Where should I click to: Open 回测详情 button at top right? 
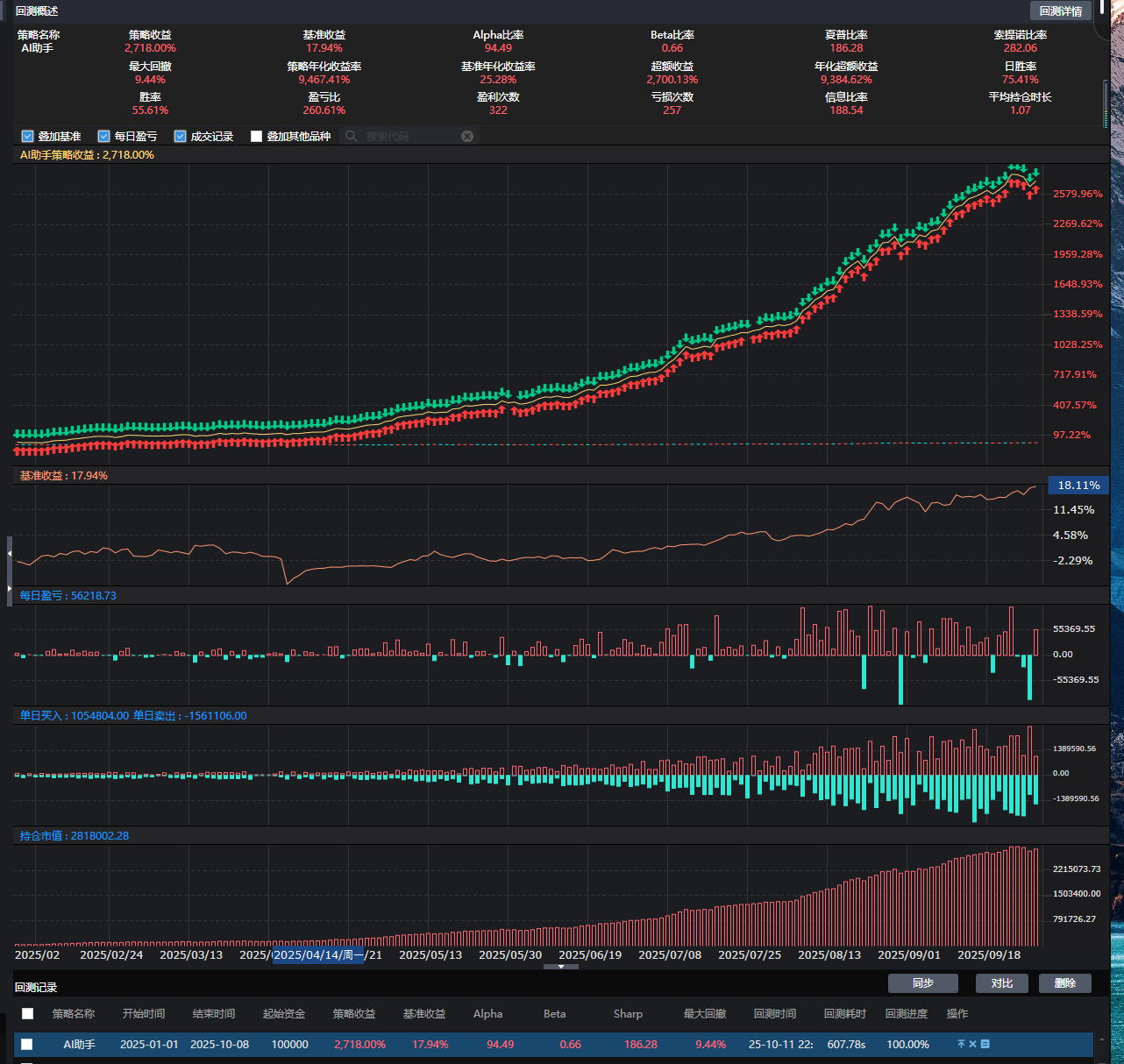coord(1060,11)
